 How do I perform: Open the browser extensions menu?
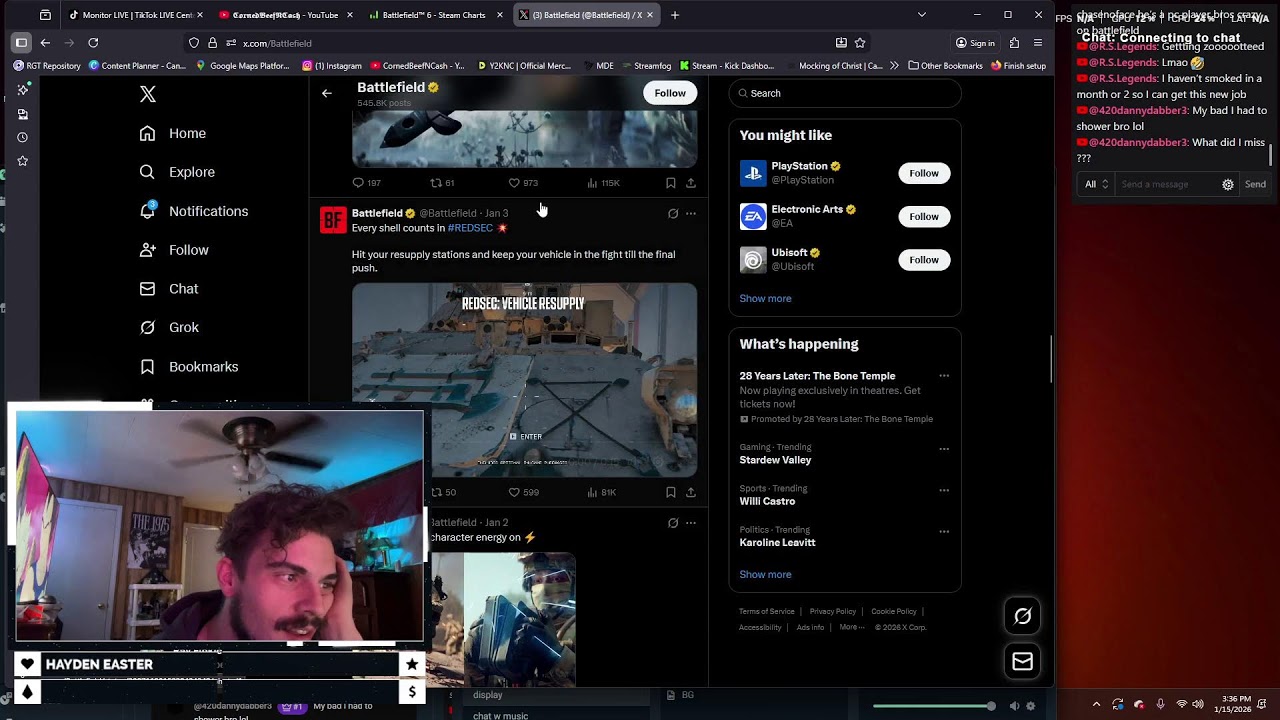point(1014,43)
